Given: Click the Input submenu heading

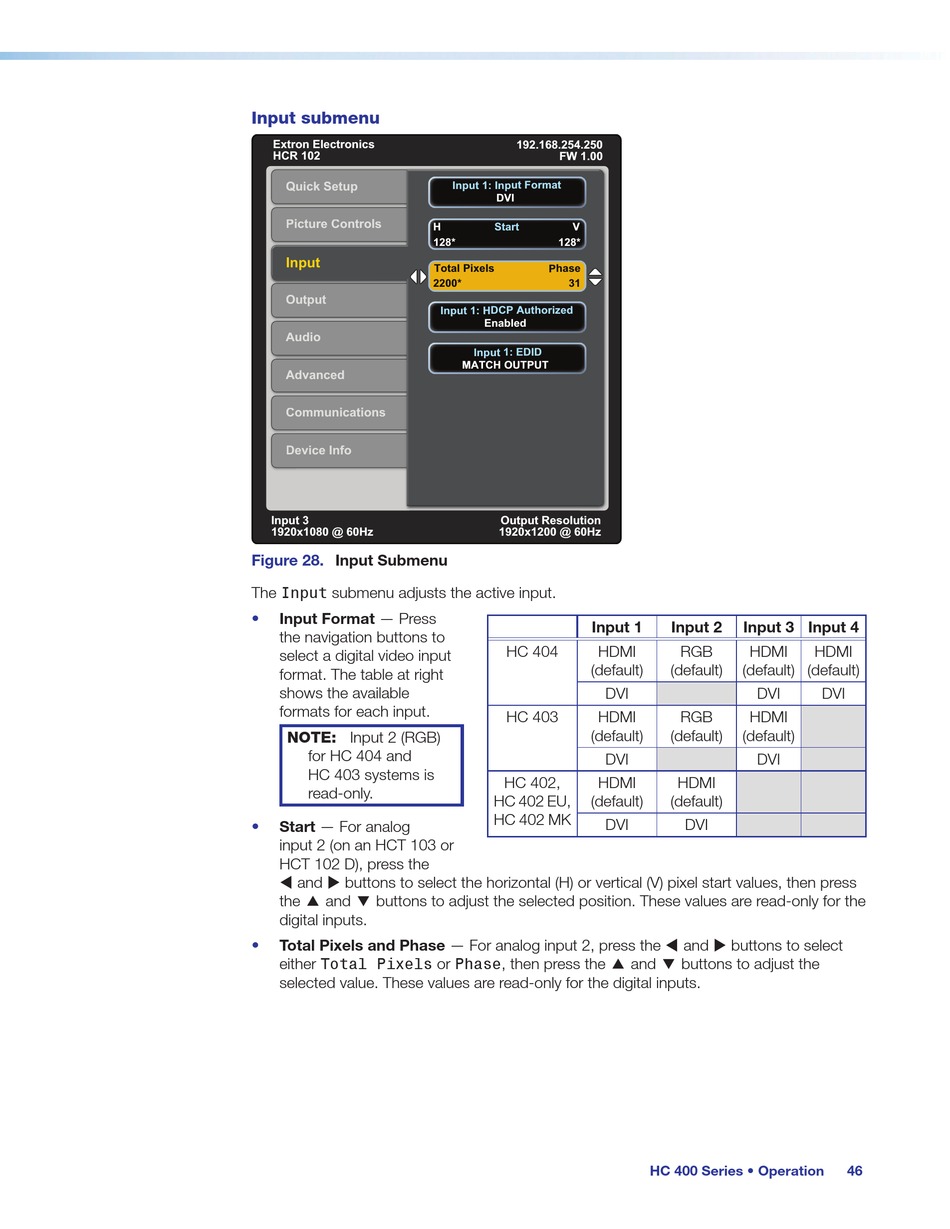Looking at the screenshot, I should pos(315,118).
